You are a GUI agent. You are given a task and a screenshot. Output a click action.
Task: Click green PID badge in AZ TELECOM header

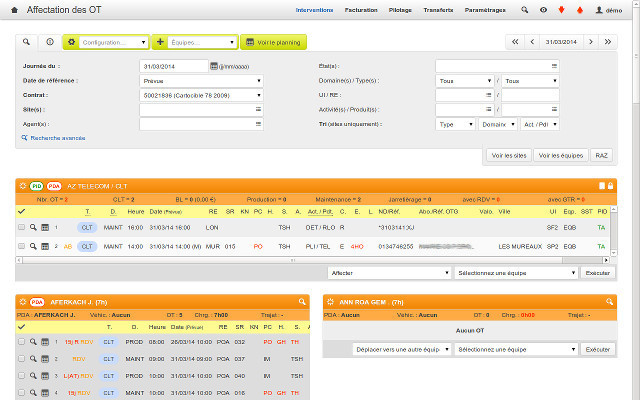click(36, 186)
